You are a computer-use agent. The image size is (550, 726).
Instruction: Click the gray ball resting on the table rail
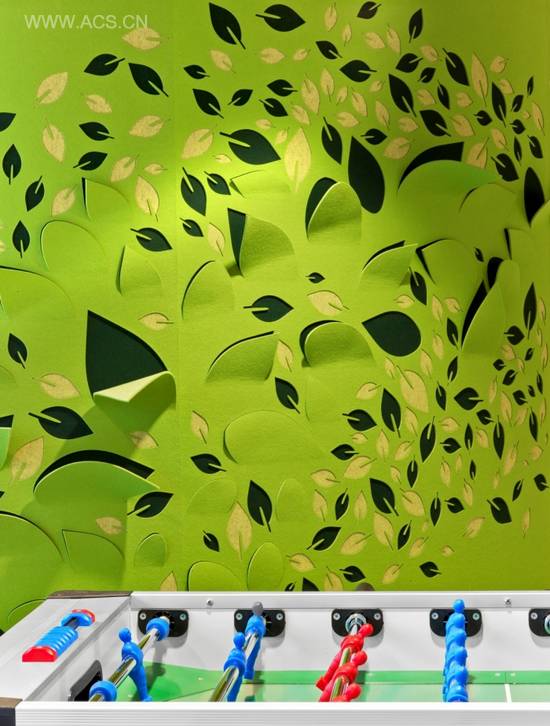point(257,608)
